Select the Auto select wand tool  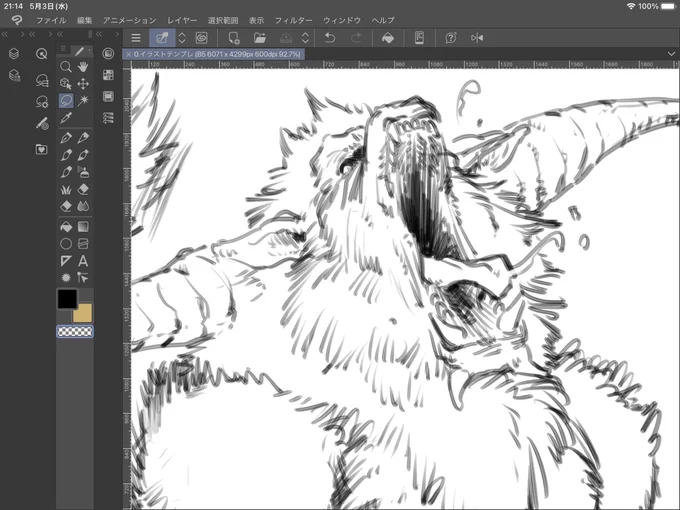83,101
